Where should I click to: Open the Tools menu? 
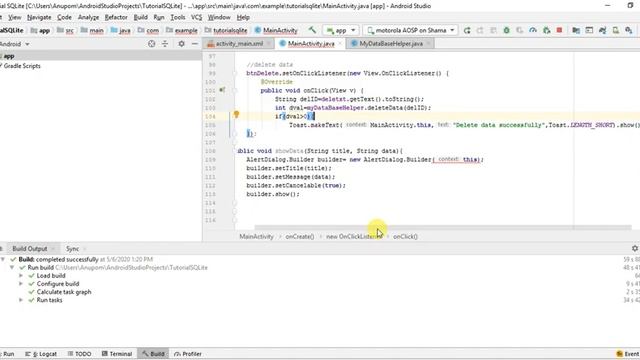(178, 17)
